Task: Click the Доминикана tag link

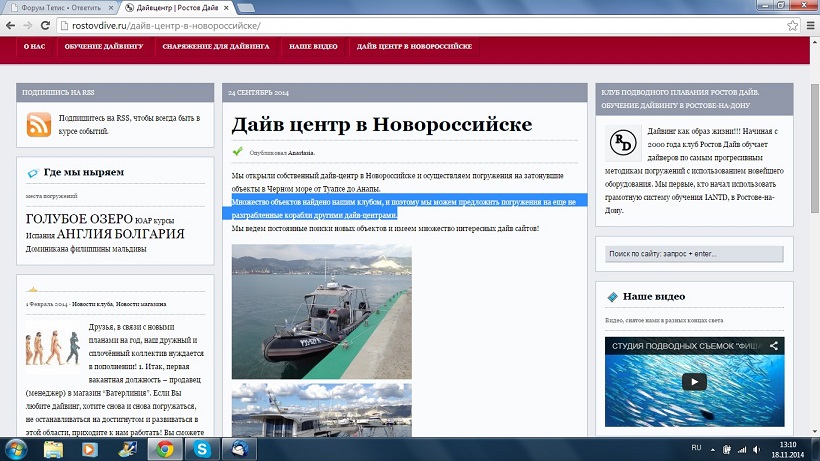Action: click(x=47, y=249)
